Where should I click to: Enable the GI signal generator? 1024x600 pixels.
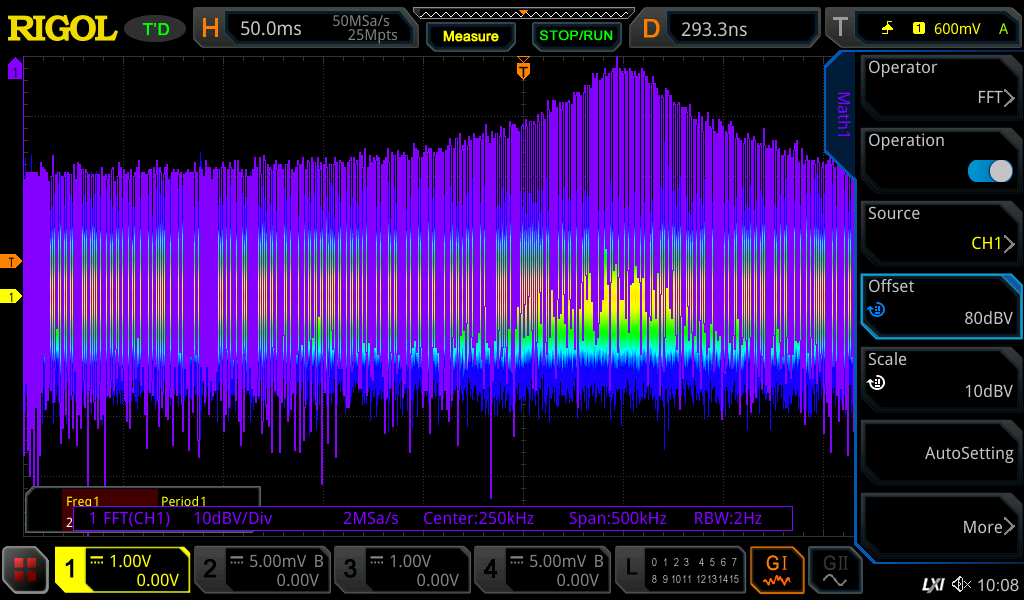[776, 570]
